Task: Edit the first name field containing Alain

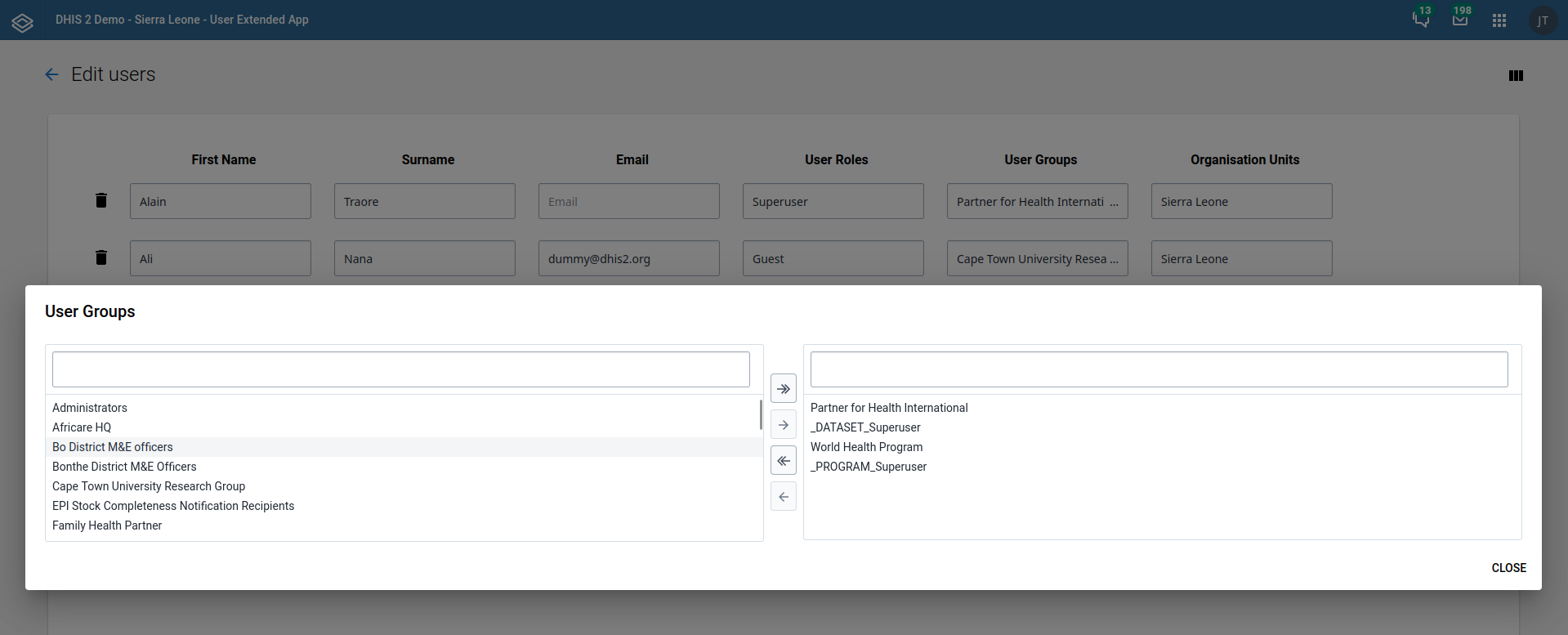Action: [x=221, y=201]
